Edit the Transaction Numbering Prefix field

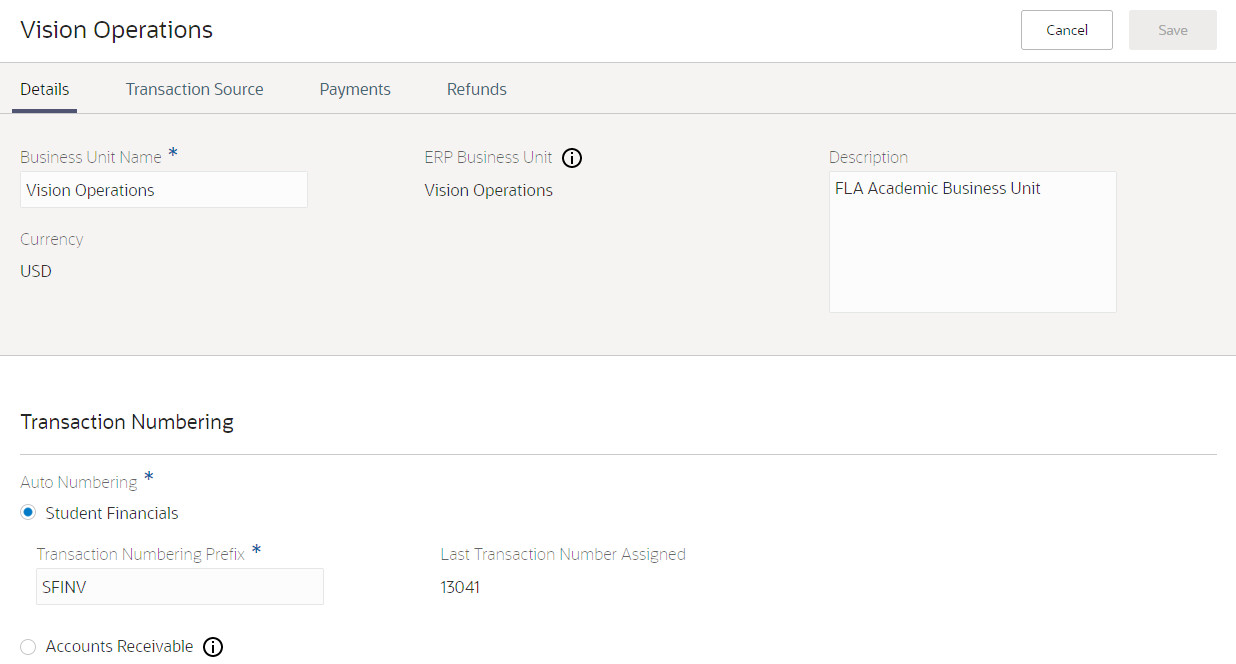[x=180, y=587]
